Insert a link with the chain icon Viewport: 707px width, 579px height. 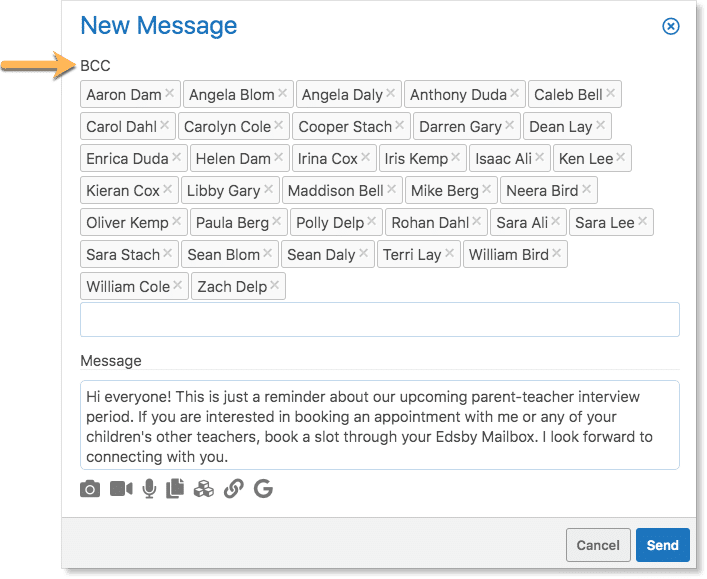pos(234,489)
